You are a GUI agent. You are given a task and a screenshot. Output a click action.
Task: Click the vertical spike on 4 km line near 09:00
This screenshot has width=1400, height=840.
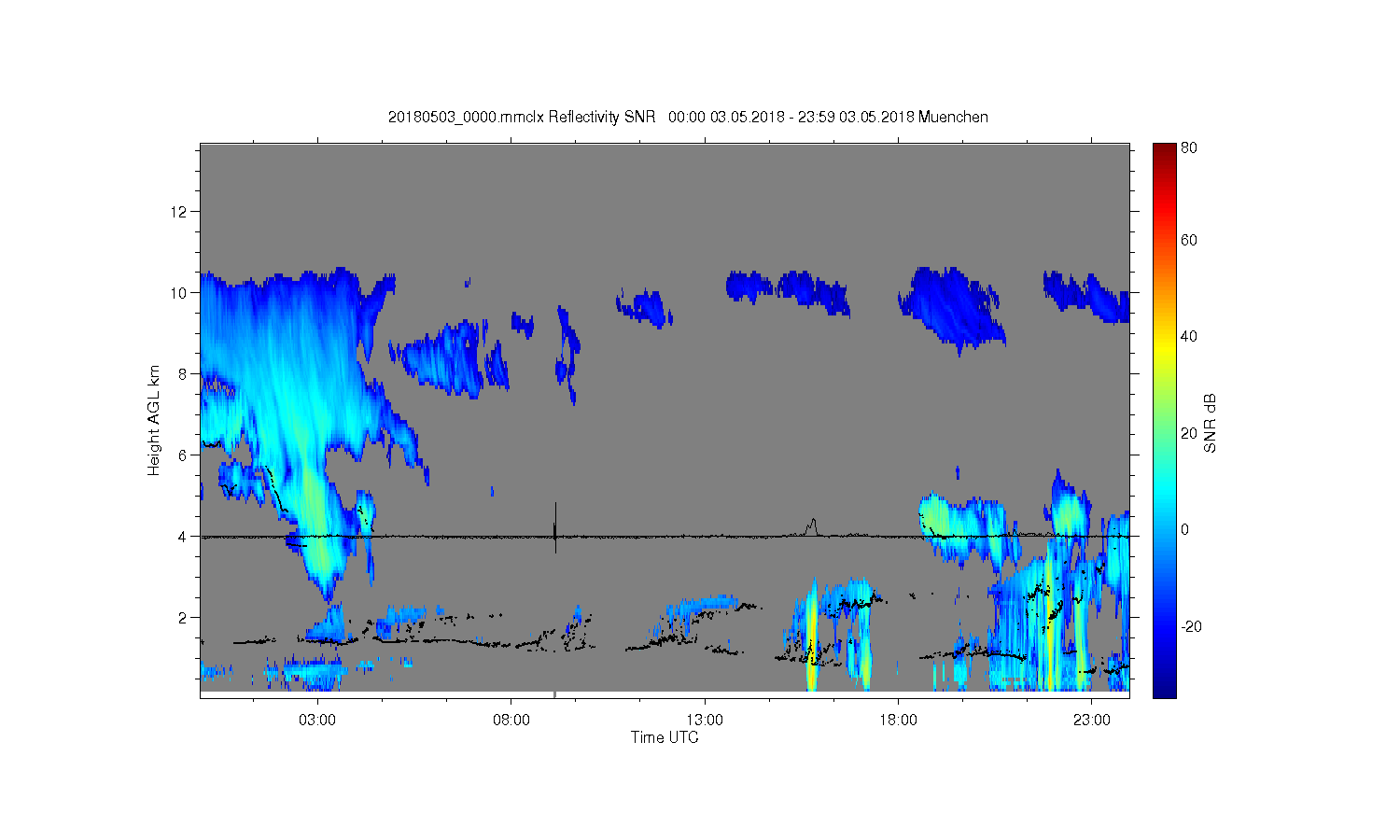[x=555, y=527]
